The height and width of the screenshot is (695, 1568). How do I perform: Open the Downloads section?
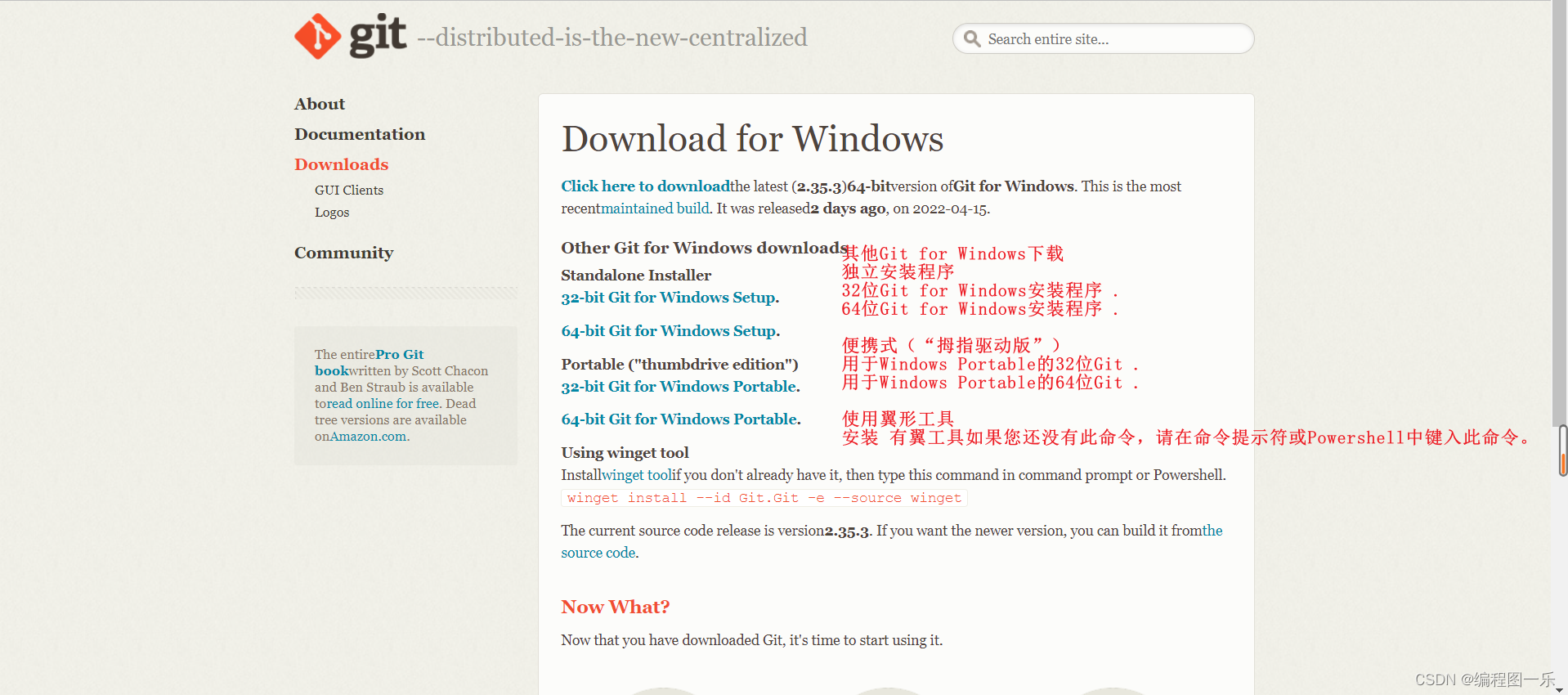[341, 164]
